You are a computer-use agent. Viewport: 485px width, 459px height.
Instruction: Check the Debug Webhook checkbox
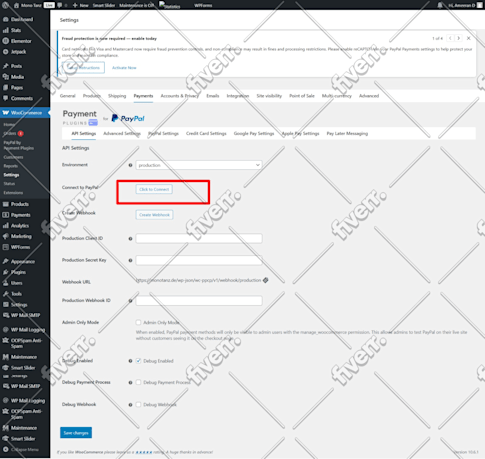click(138, 404)
